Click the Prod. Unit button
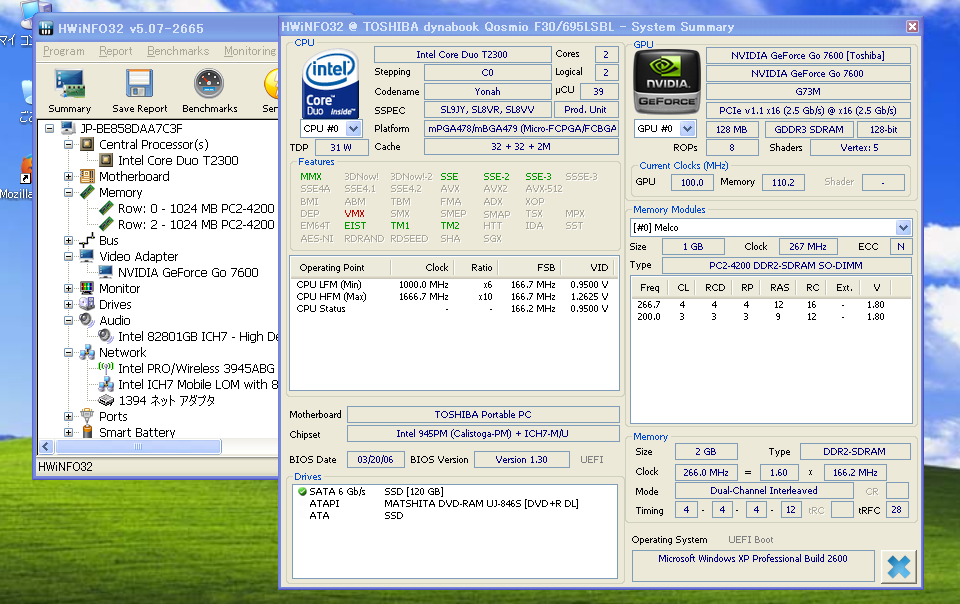Viewport: 960px width, 604px height. (x=585, y=110)
